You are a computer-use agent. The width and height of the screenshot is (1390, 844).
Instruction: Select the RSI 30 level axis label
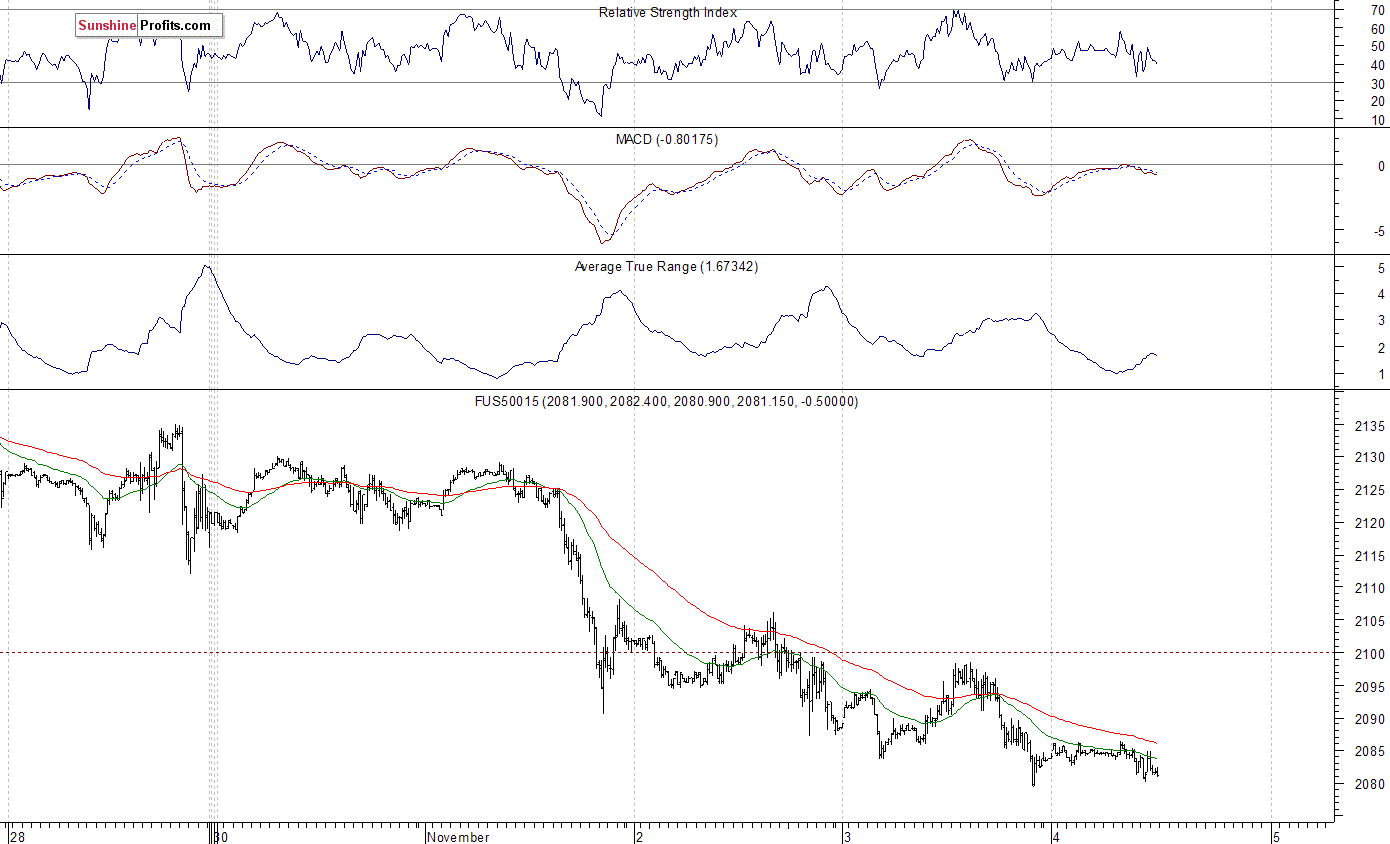click(x=1377, y=84)
